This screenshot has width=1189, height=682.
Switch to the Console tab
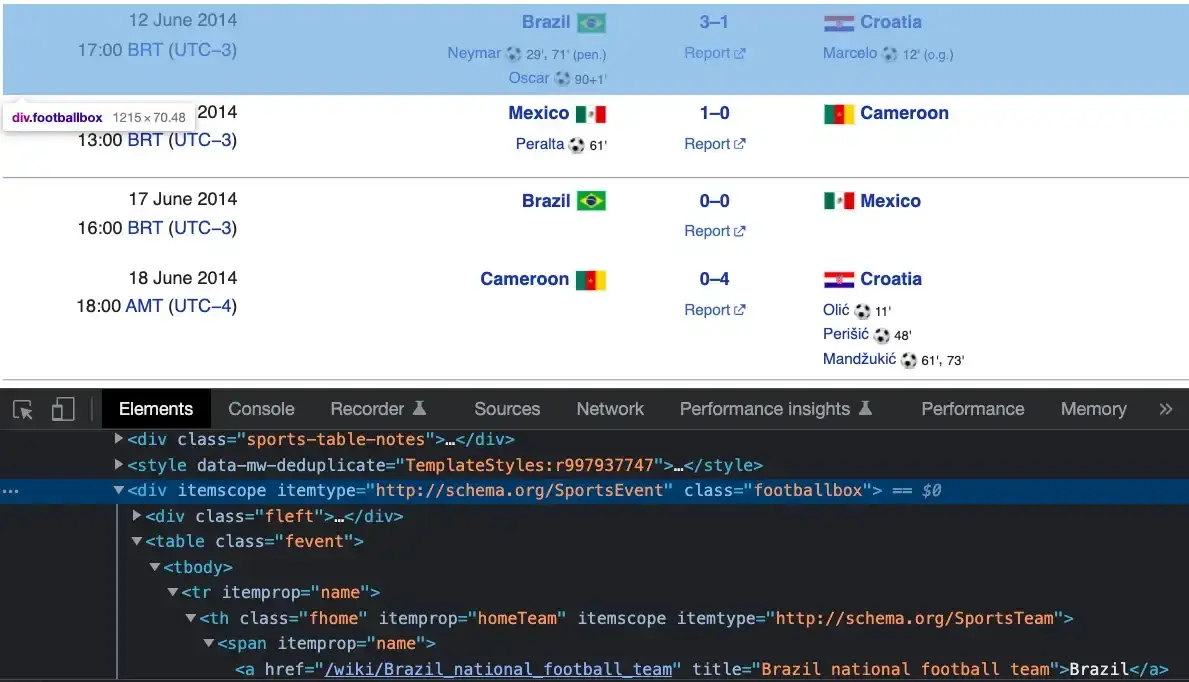[261, 409]
